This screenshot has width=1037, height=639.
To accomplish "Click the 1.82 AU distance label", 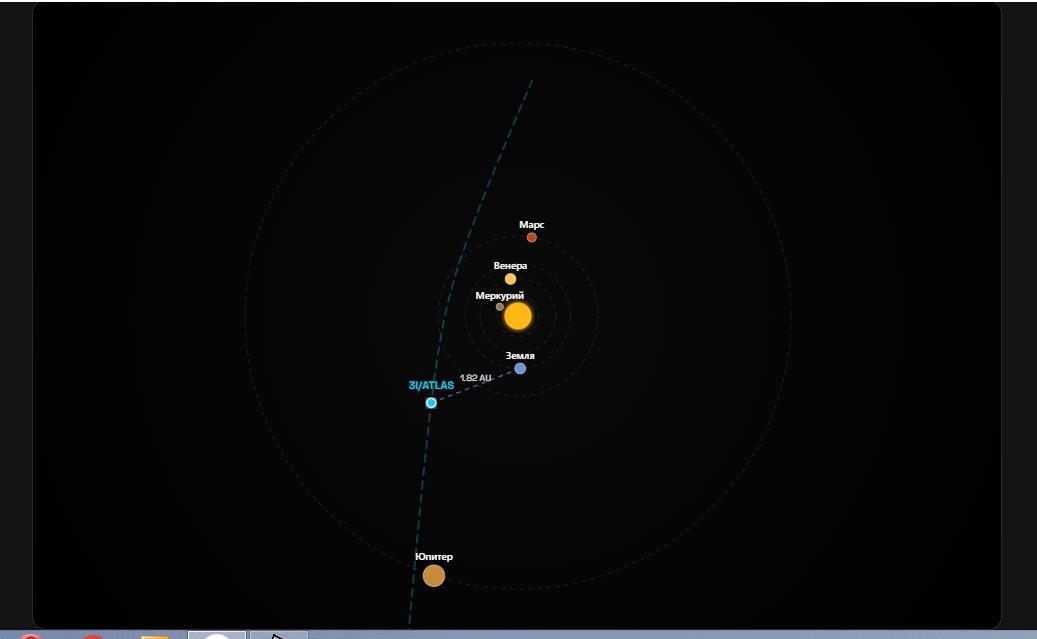I will [x=476, y=378].
